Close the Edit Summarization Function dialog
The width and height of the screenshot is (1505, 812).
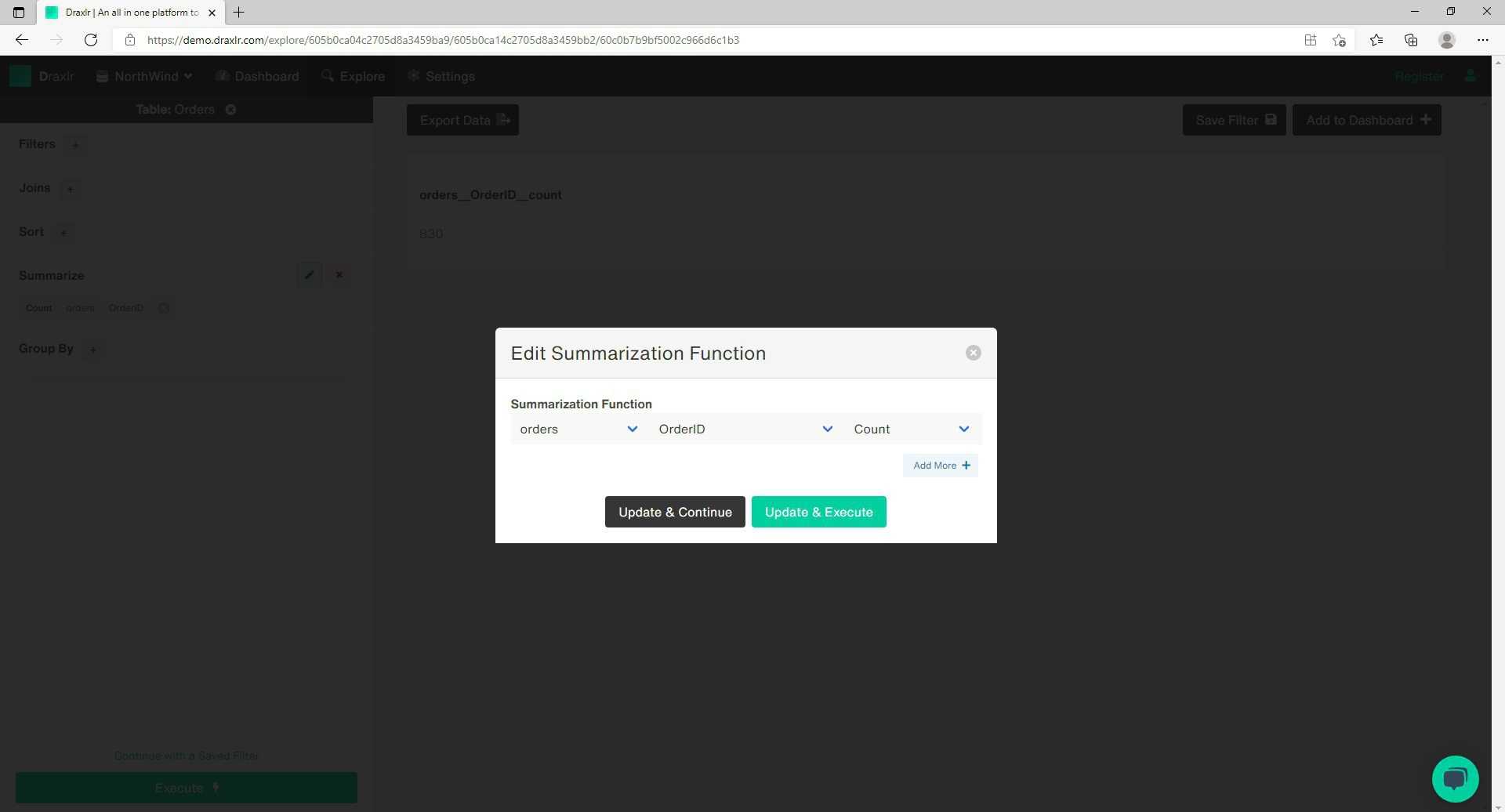point(973,353)
